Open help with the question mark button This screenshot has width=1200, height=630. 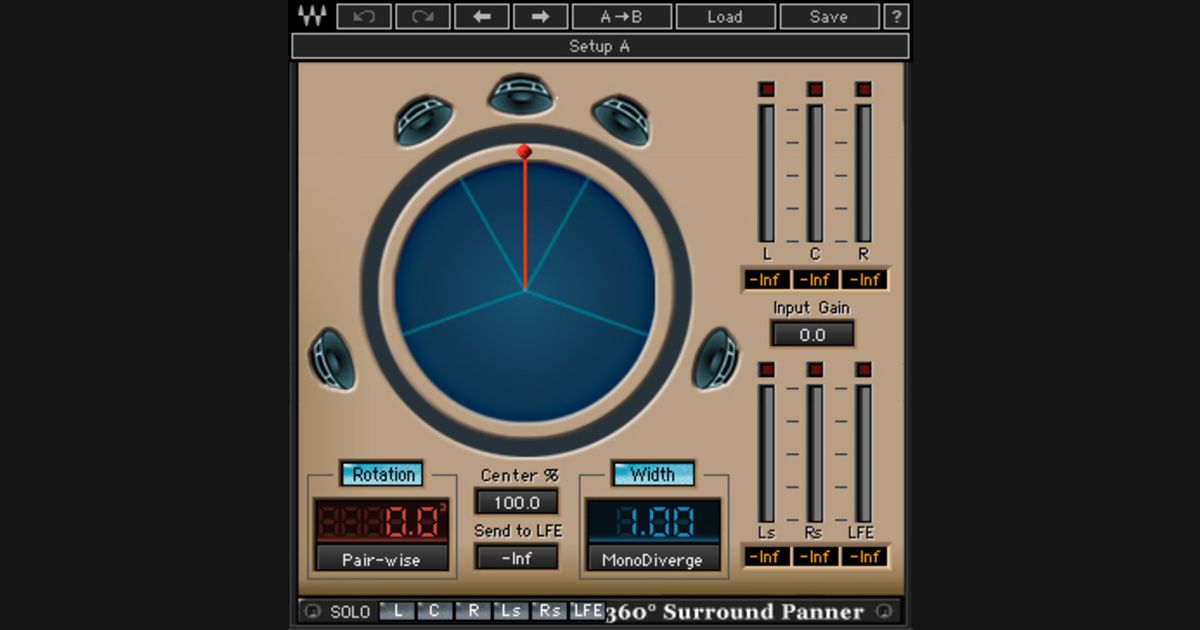point(897,16)
